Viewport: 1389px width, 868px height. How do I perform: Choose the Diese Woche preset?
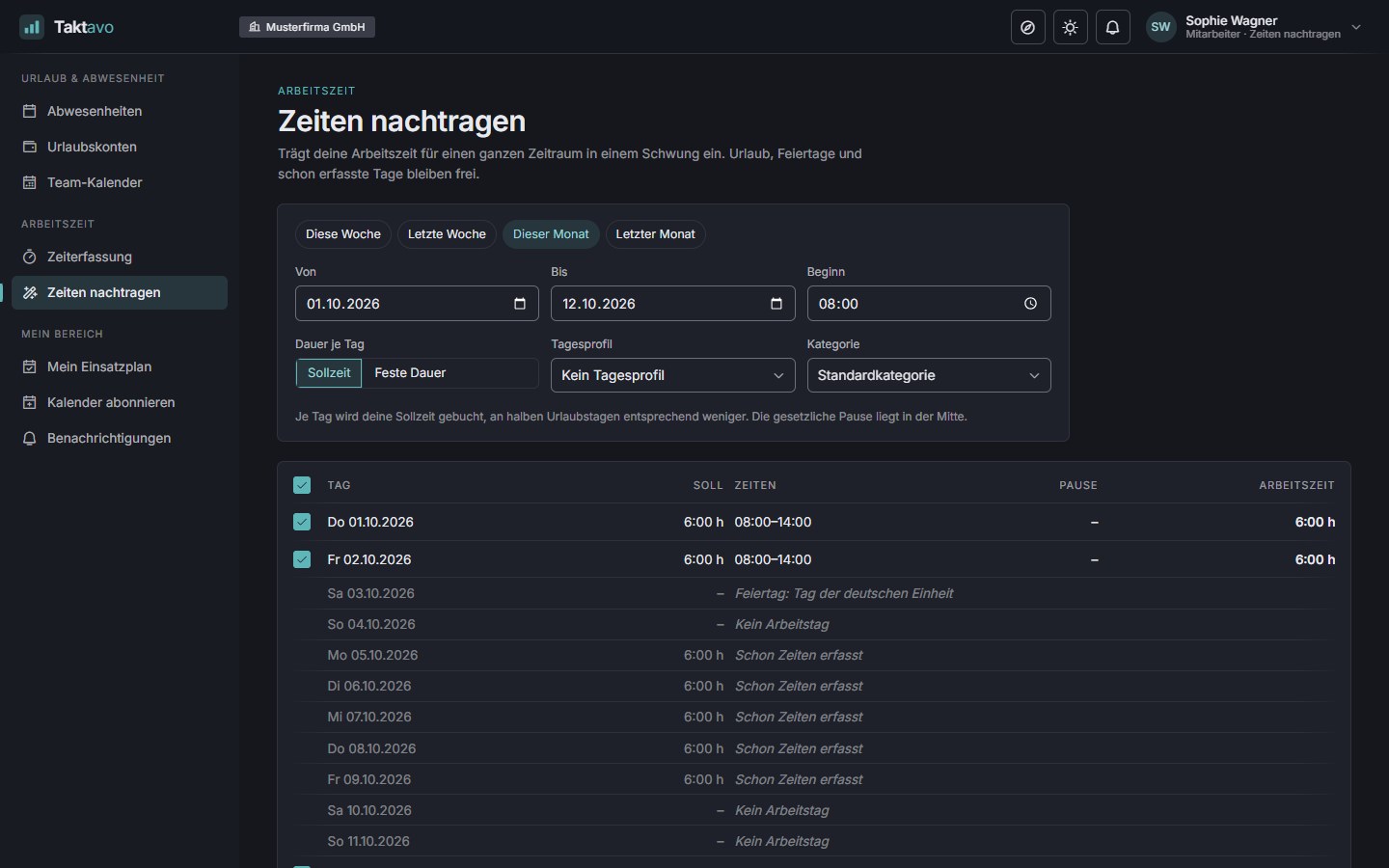pos(343,234)
